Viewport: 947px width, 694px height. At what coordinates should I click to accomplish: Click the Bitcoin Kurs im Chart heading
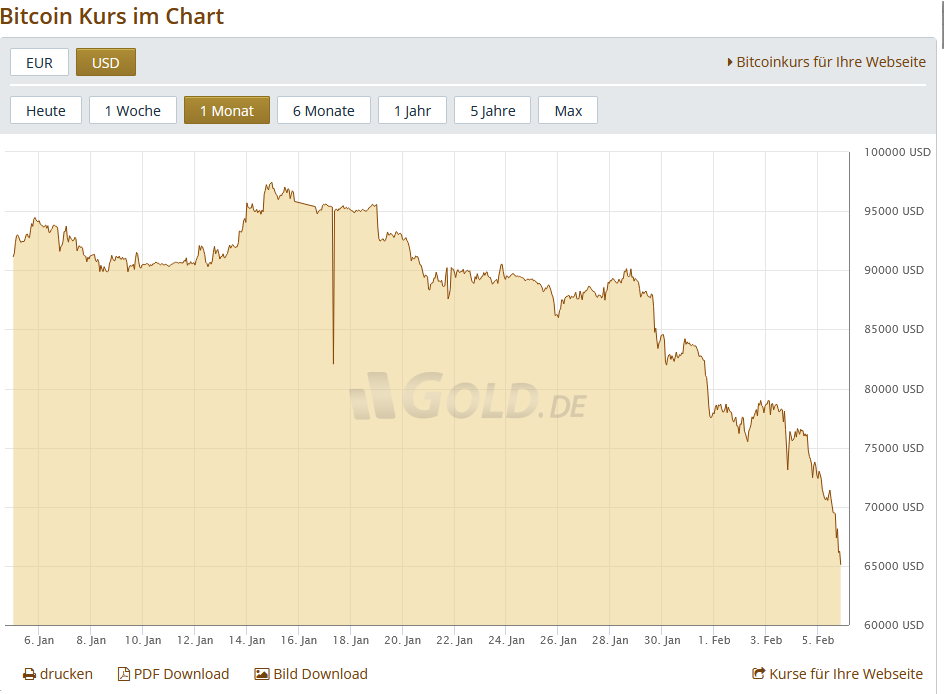[x=112, y=16]
